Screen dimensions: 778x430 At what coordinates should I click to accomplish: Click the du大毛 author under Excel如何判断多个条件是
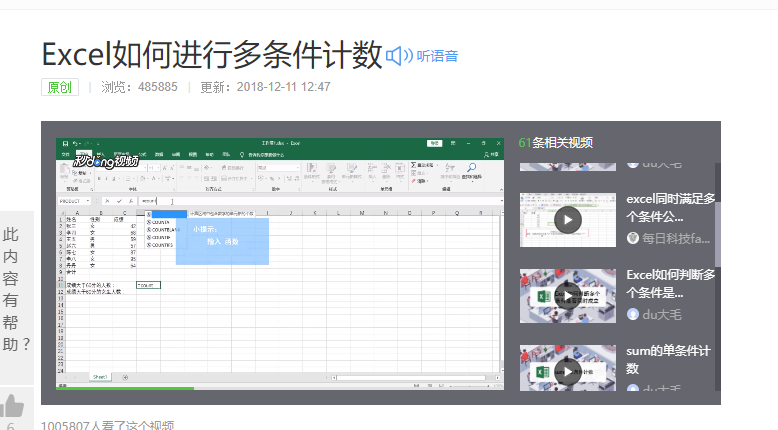(x=662, y=314)
